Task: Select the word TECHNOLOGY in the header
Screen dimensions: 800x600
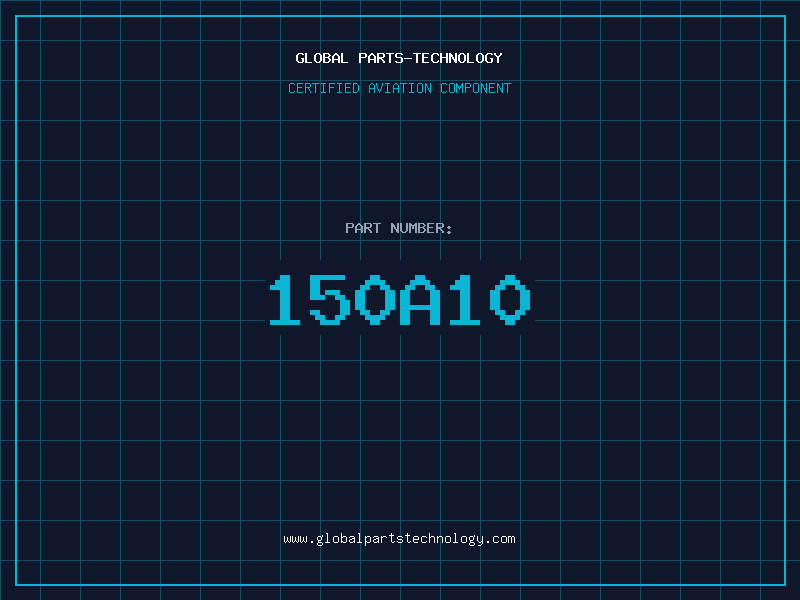Action: coord(458,58)
